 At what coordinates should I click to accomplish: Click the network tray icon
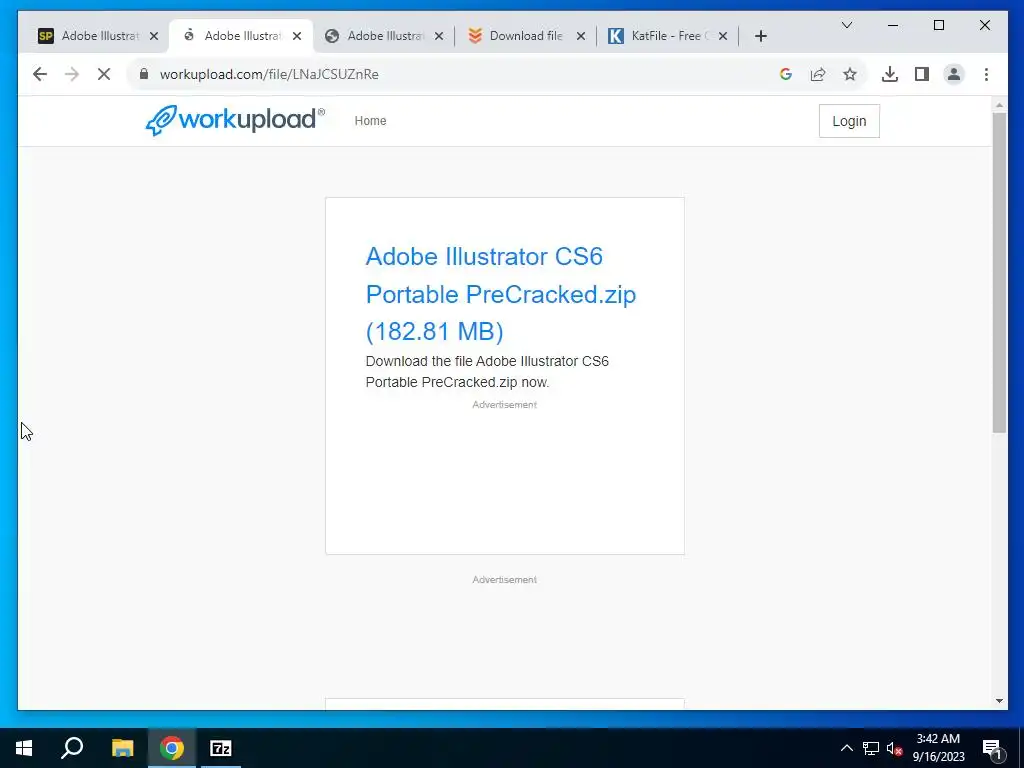tap(871, 748)
